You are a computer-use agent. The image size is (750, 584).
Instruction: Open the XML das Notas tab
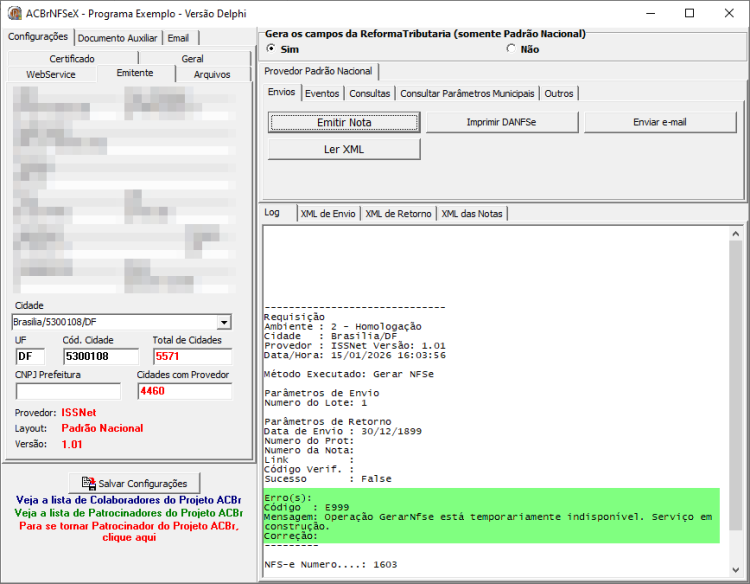[472, 214]
